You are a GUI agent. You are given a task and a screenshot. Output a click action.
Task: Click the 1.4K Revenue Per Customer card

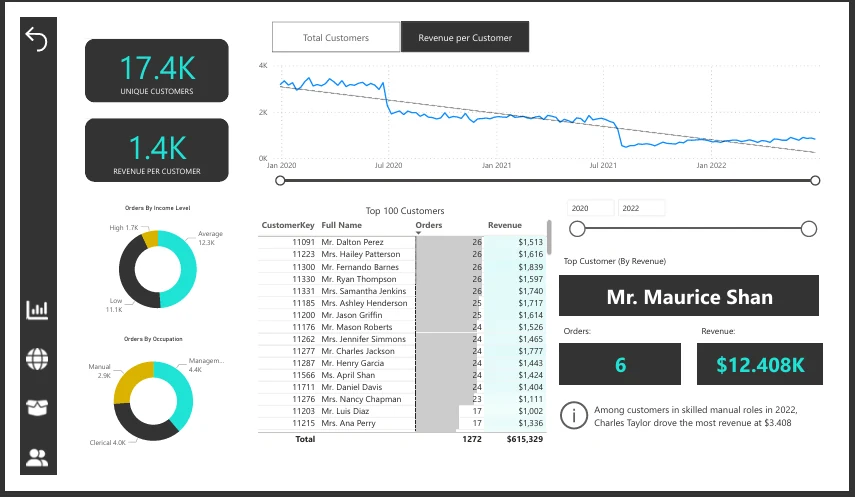(x=156, y=150)
